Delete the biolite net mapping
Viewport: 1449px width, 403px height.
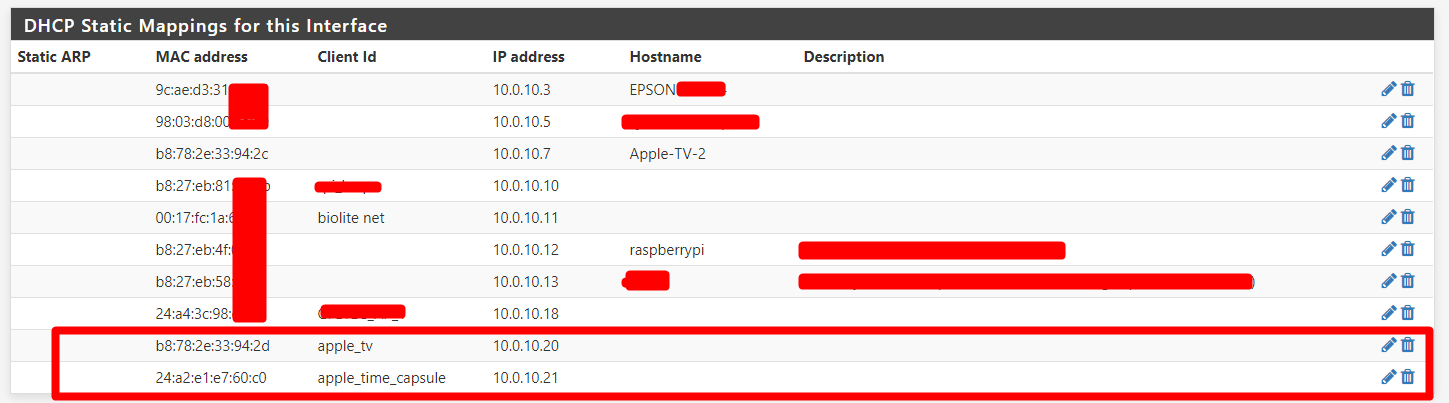click(x=1408, y=217)
